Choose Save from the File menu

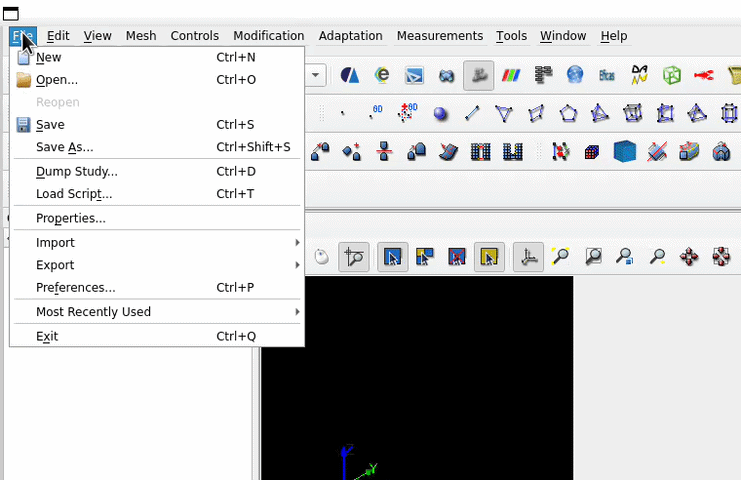pos(156,125)
